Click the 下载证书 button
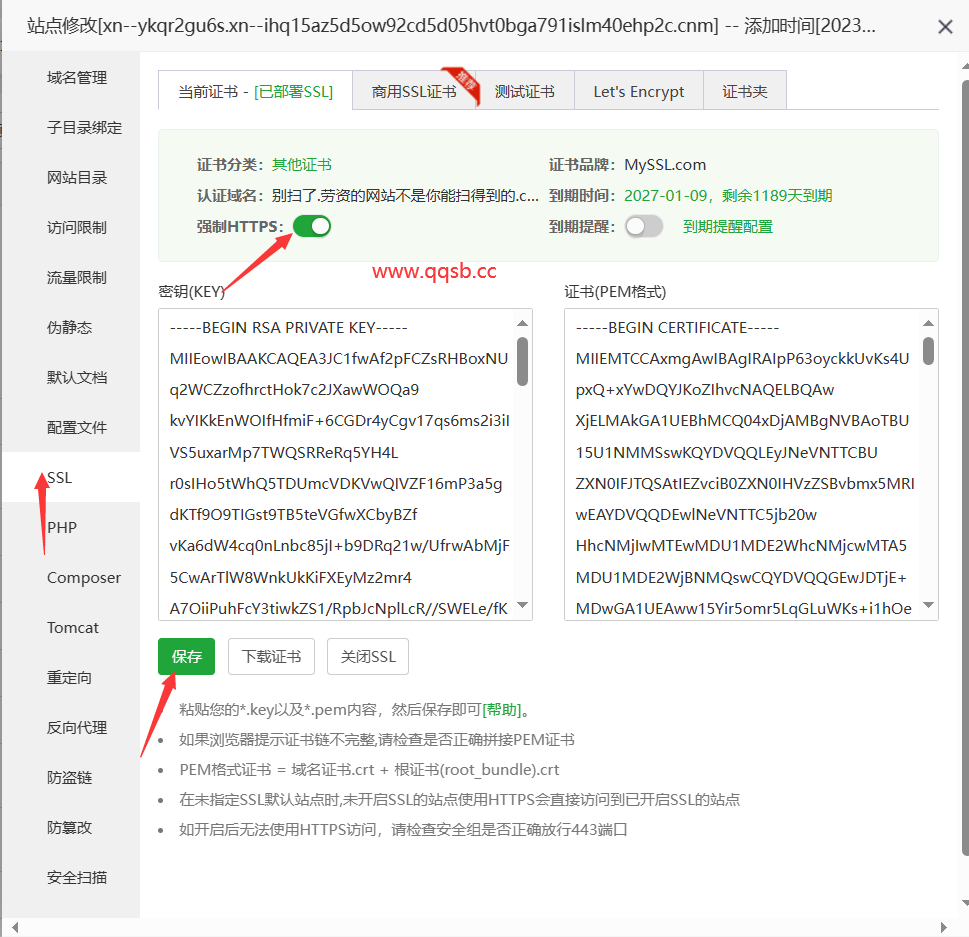Image resolution: width=969 pixels, height=937 pixels. click(x=271, y=657)
